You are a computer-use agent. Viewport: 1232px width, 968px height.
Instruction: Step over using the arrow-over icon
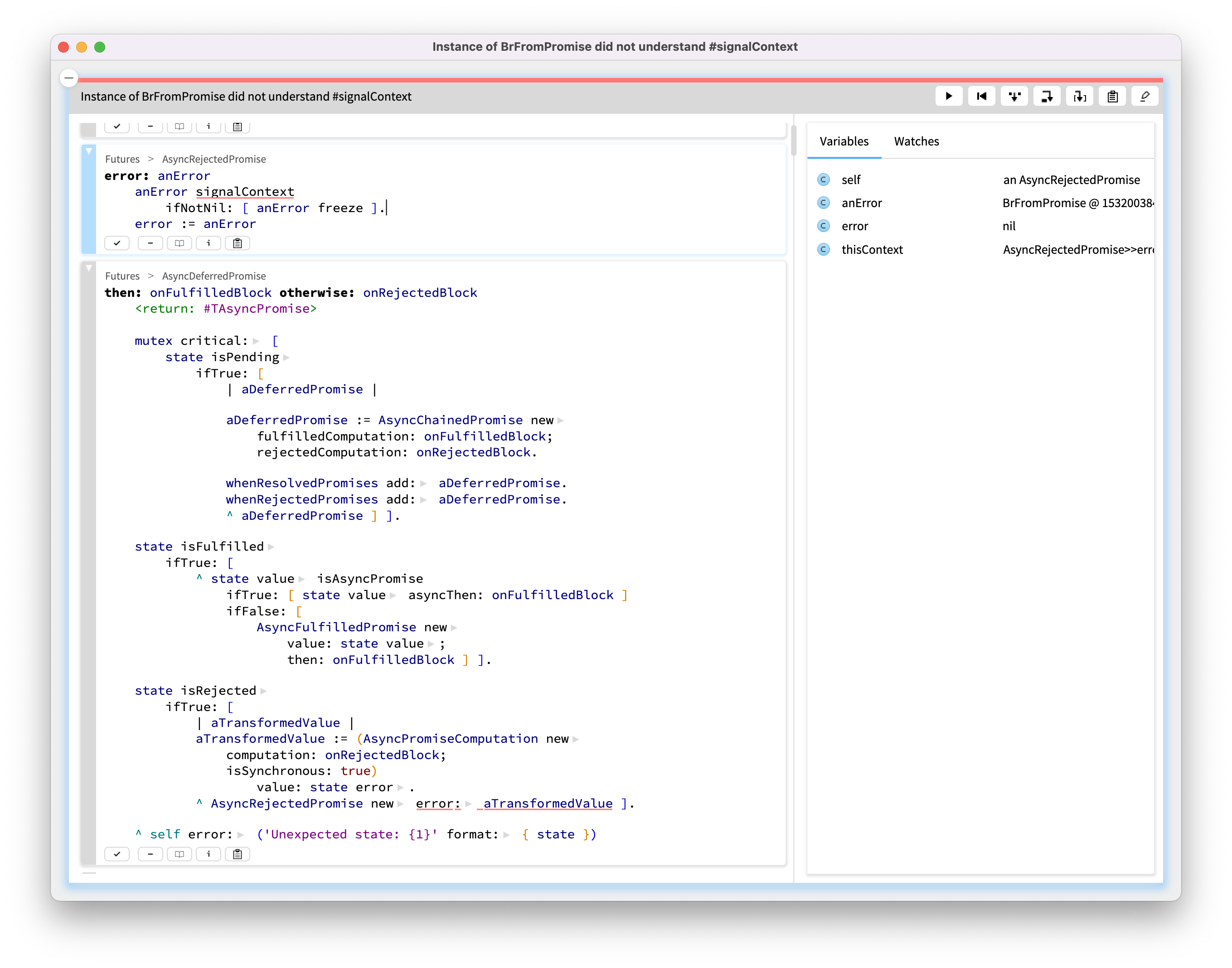coord(1047,96)
